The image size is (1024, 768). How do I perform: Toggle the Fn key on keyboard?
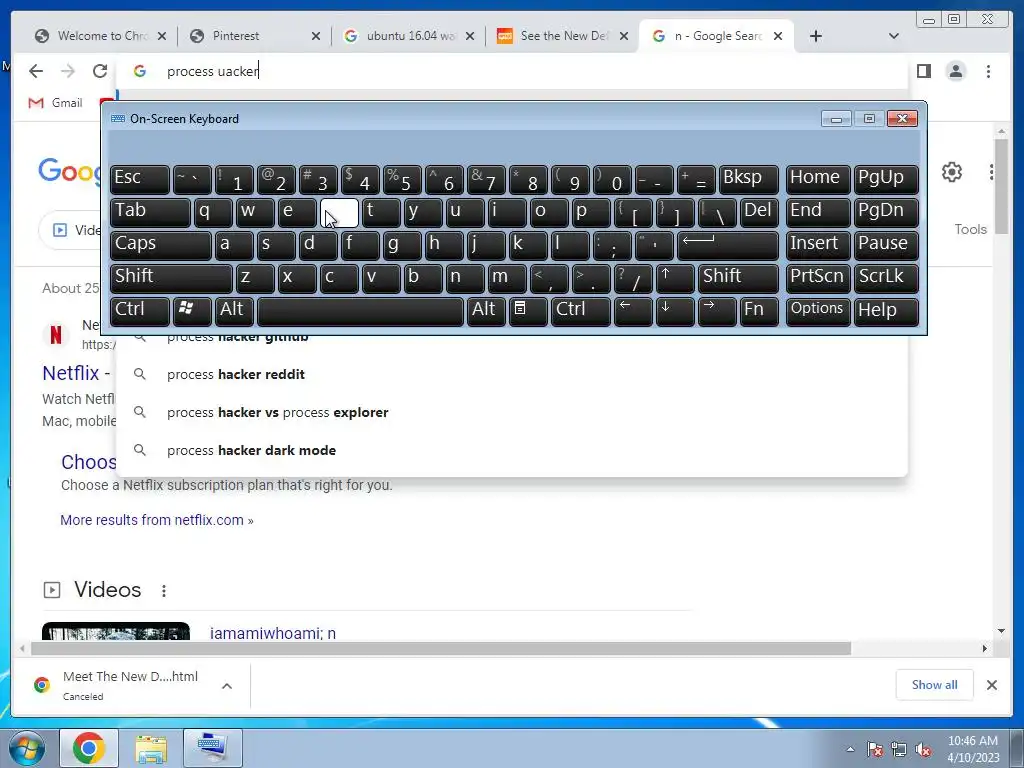click(x=759, y=311)
